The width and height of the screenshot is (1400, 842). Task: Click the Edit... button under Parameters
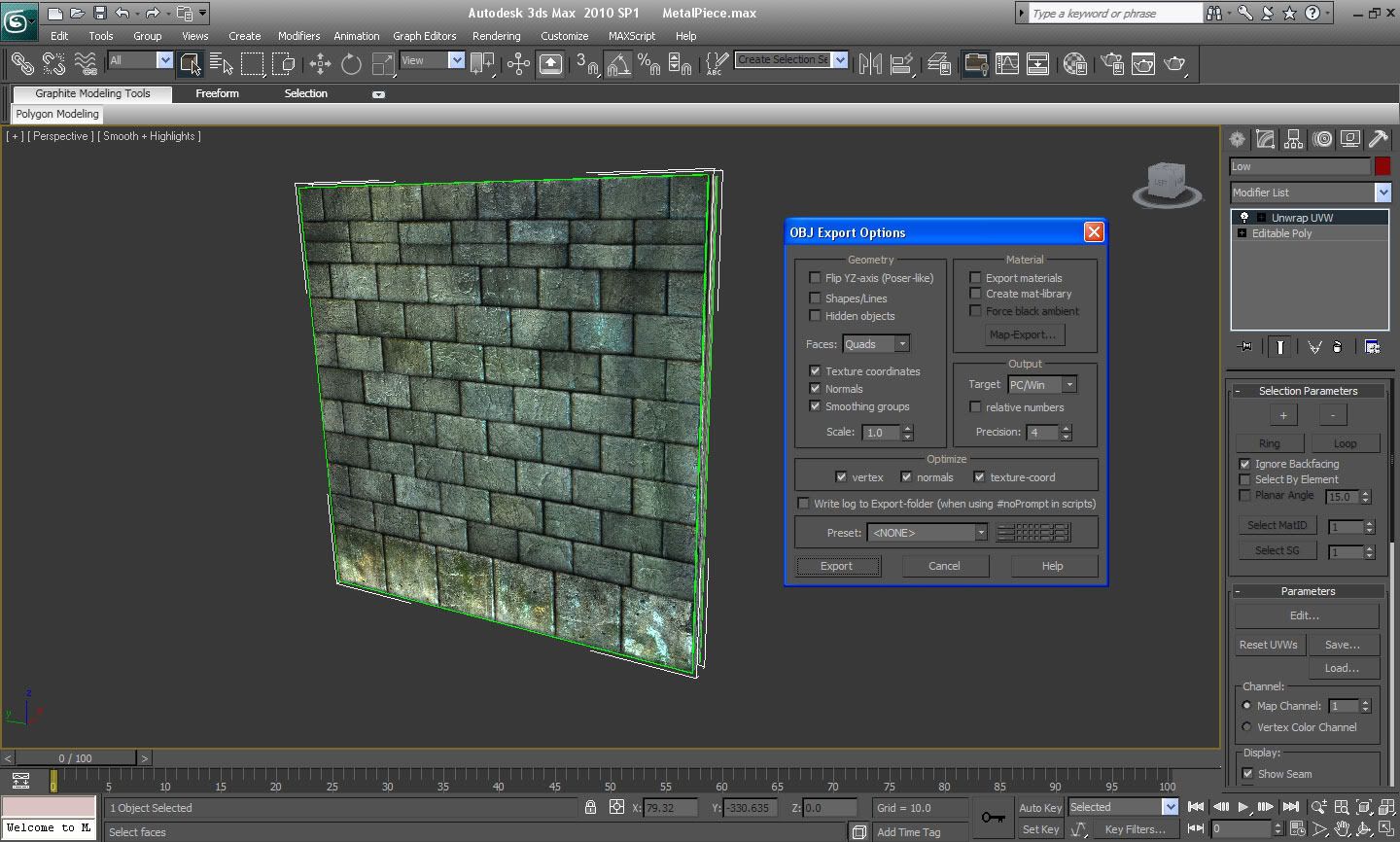click(1306, 615)
